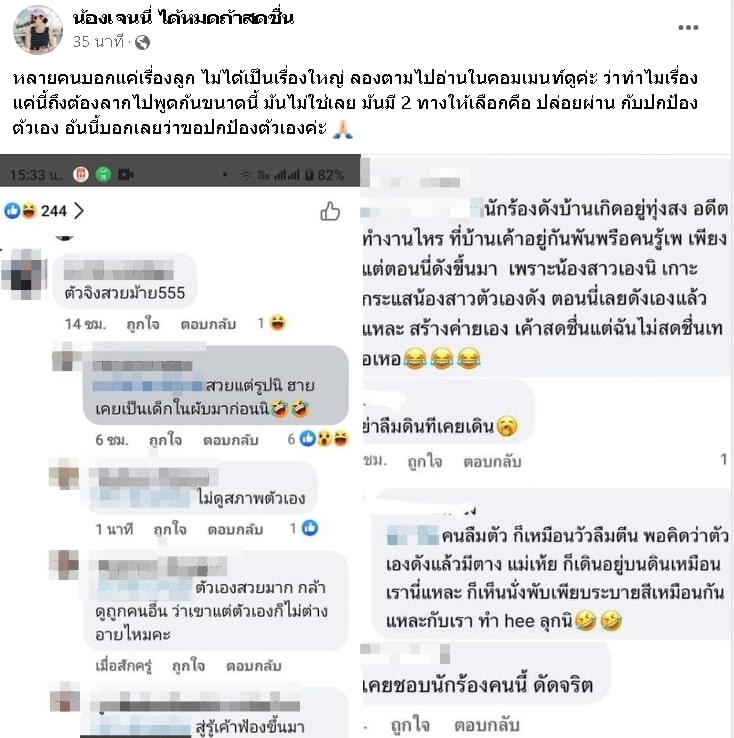
Task: Click ตอบกลับ under ตัวจริงสวยม้าย555 comment
Action: 208,324
